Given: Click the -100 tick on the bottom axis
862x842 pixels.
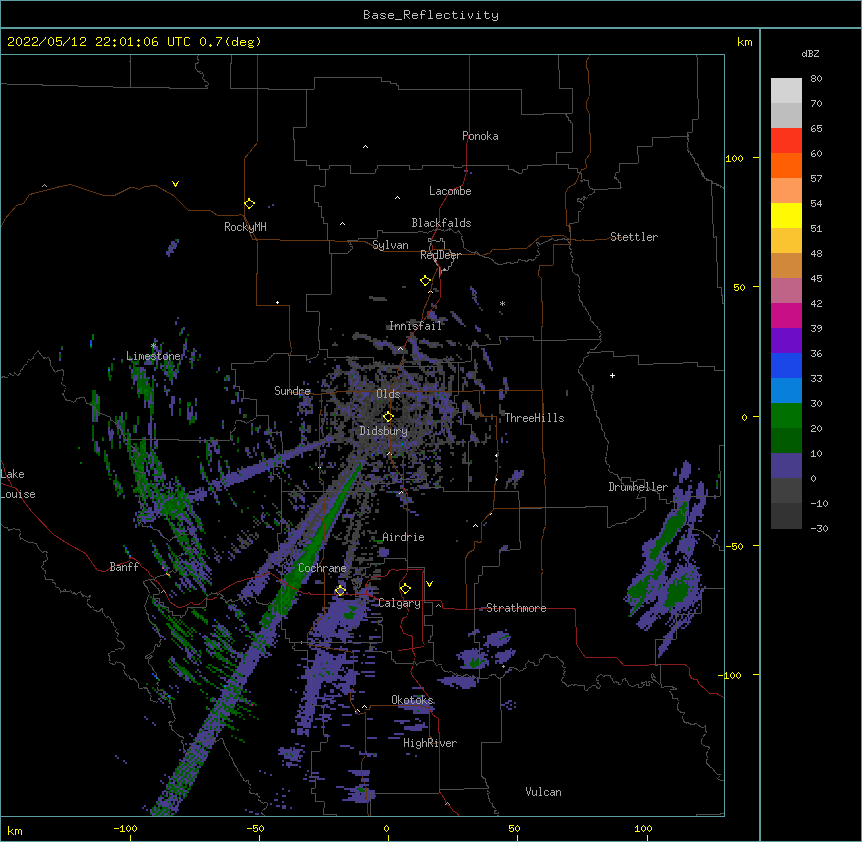Looking at the screenshot, I should tap(125, 828).
